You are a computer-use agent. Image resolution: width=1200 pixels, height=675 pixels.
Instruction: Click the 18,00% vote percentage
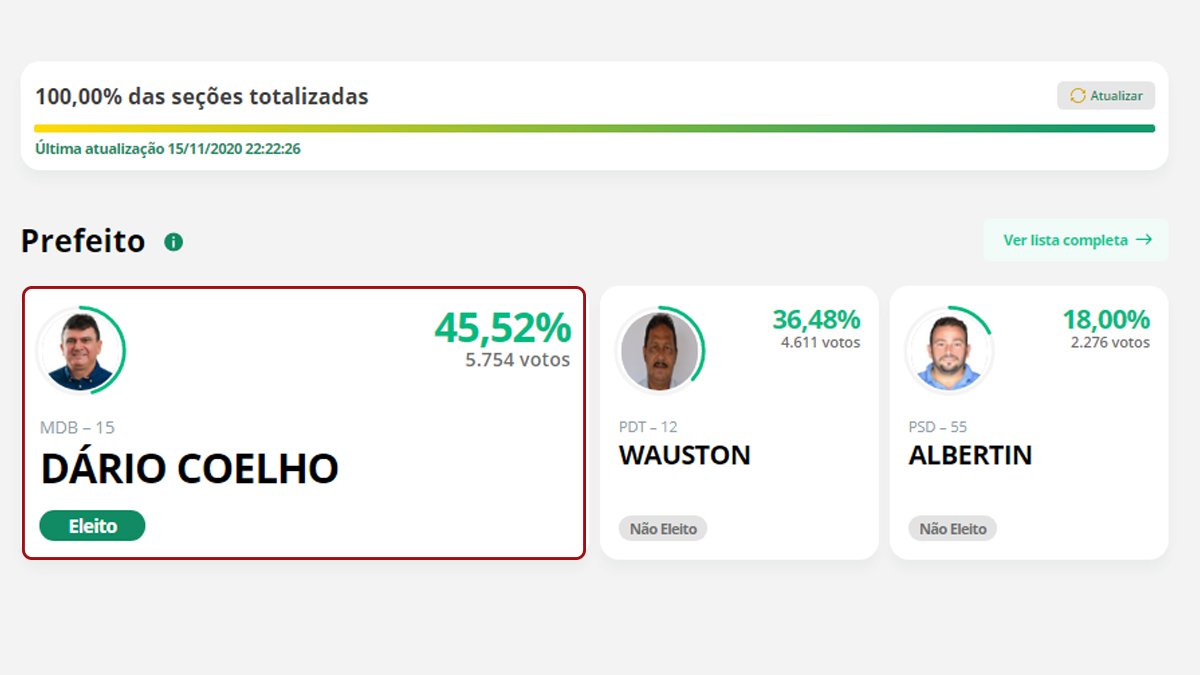[x=1106, y=320]
